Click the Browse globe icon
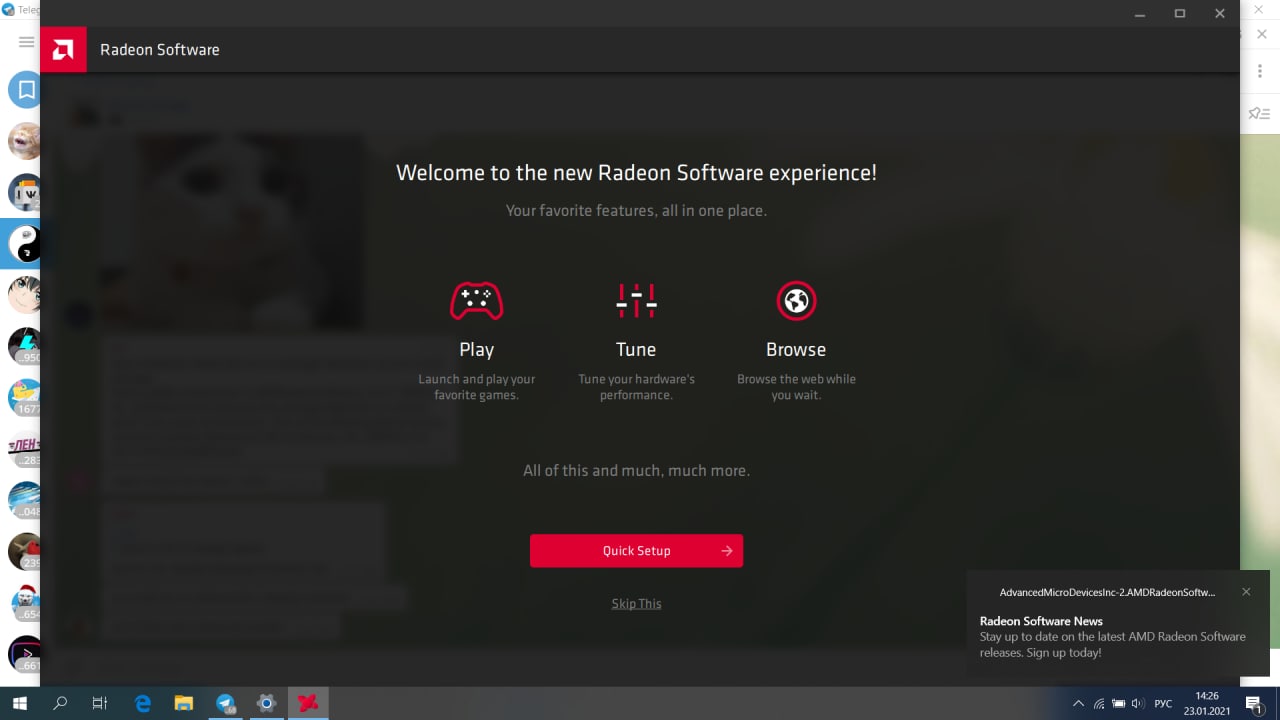 coord(796,301)
